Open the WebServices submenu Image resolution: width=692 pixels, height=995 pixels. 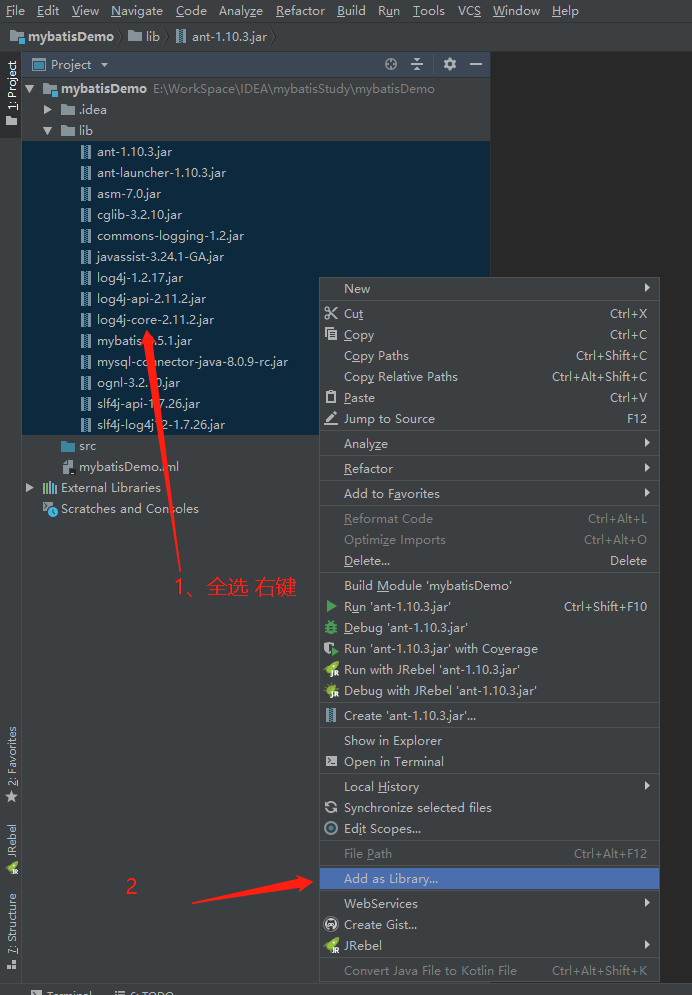pos(489,903)
